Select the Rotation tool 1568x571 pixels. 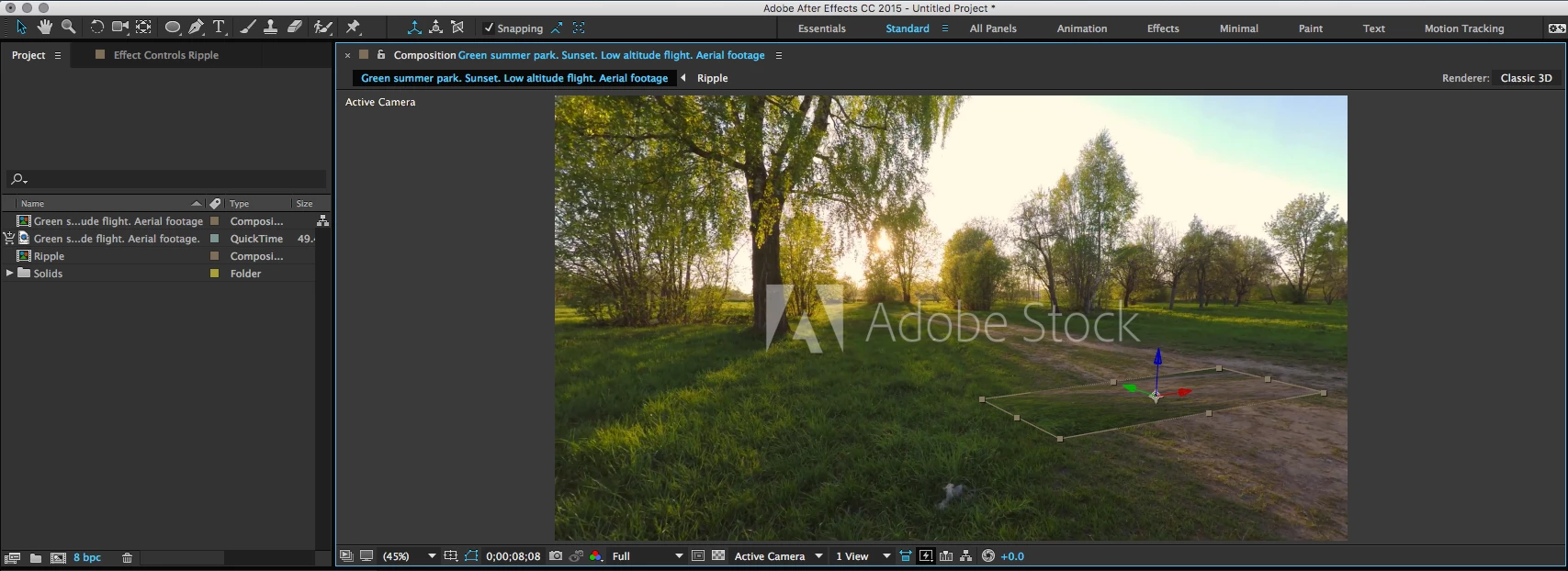point(96,28)
